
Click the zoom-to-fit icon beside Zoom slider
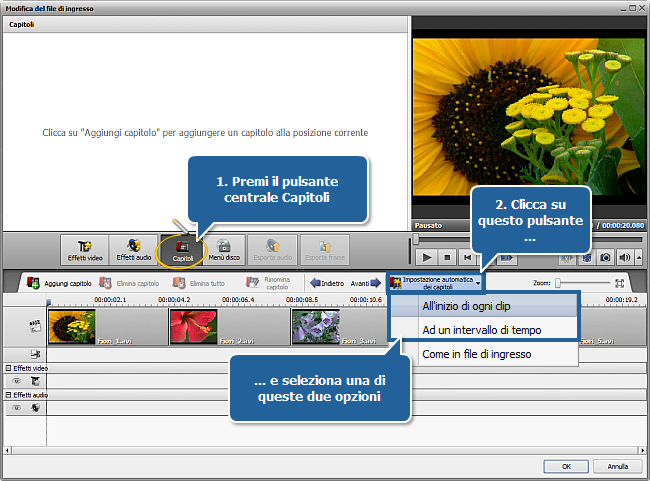point(620,283)
